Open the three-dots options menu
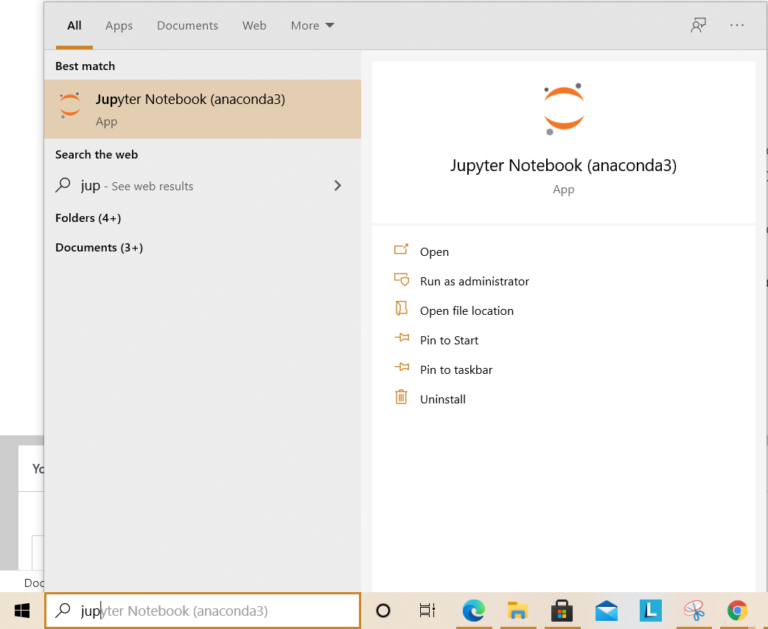Viewport: 768px width, 629px height. click(737, 25)
